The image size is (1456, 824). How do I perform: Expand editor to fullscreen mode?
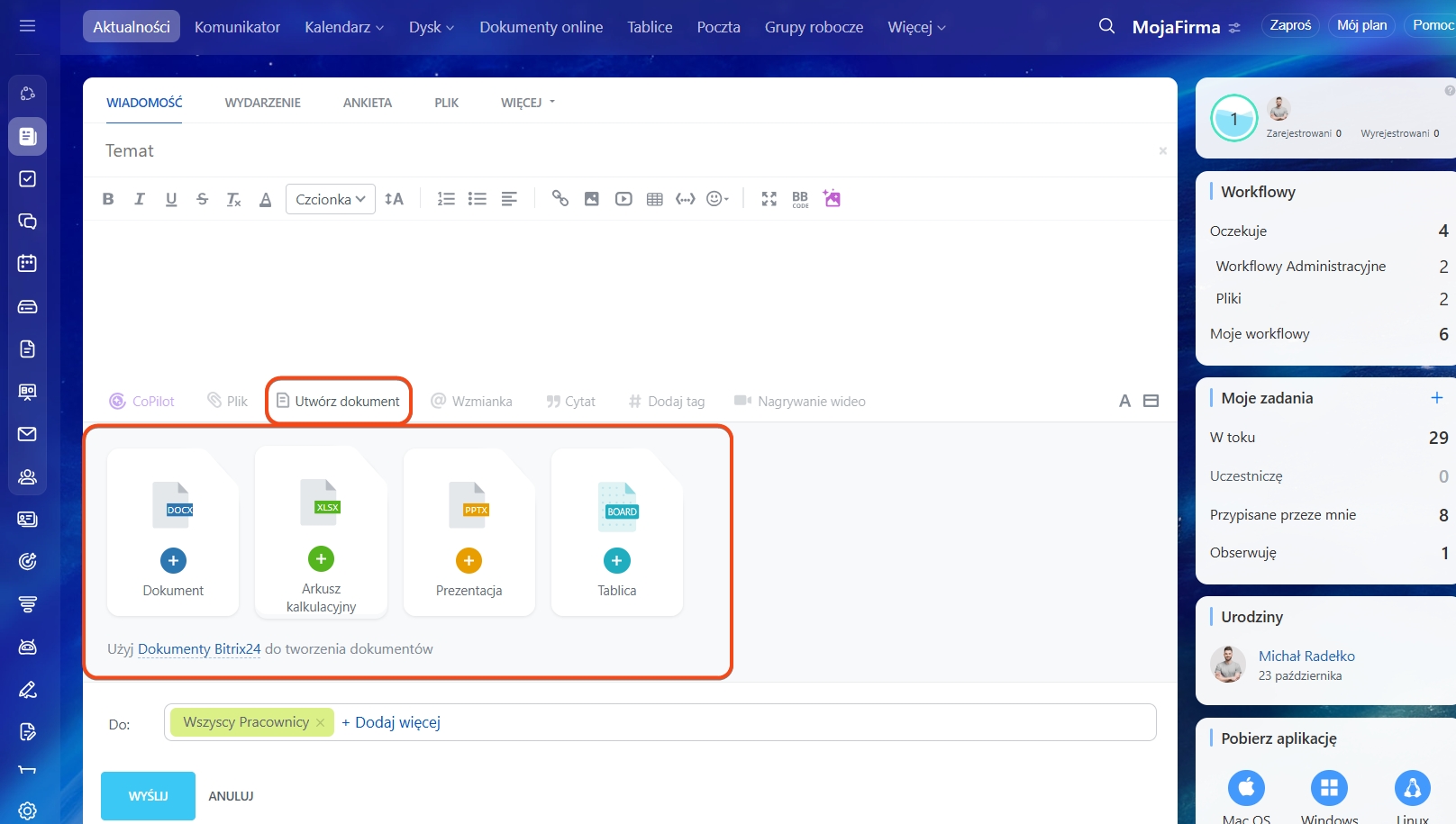tap(769, 199)
